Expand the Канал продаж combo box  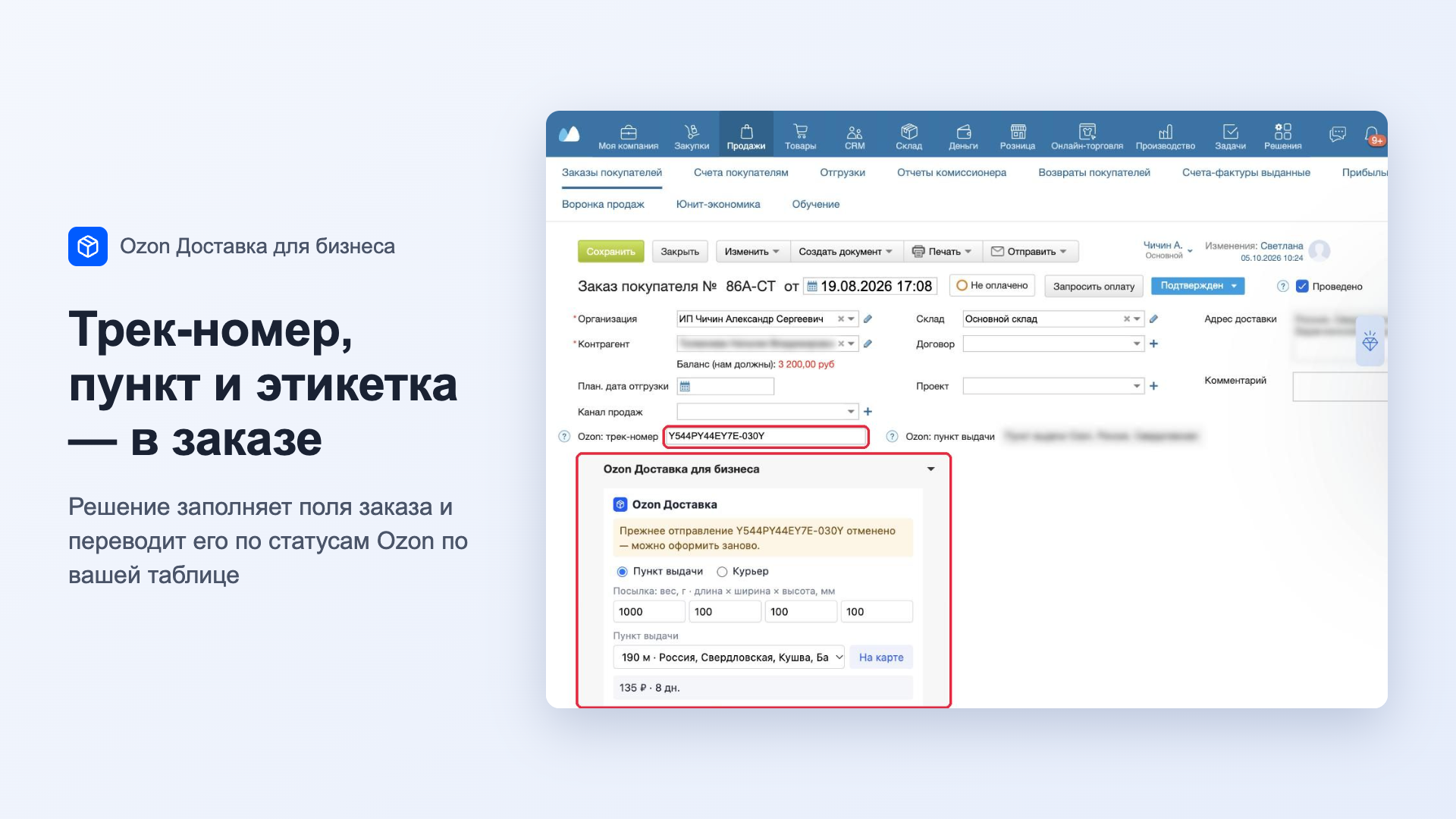[850, 412]
